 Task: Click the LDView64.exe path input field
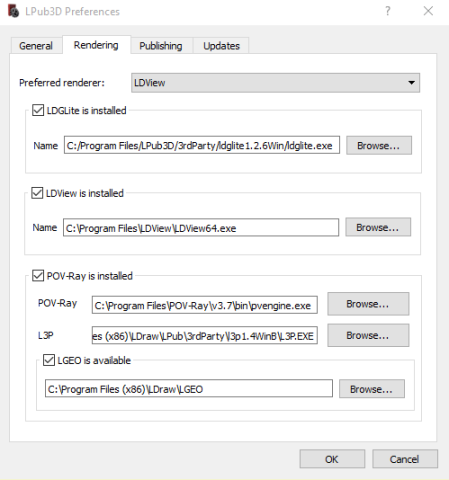point(201,228)
